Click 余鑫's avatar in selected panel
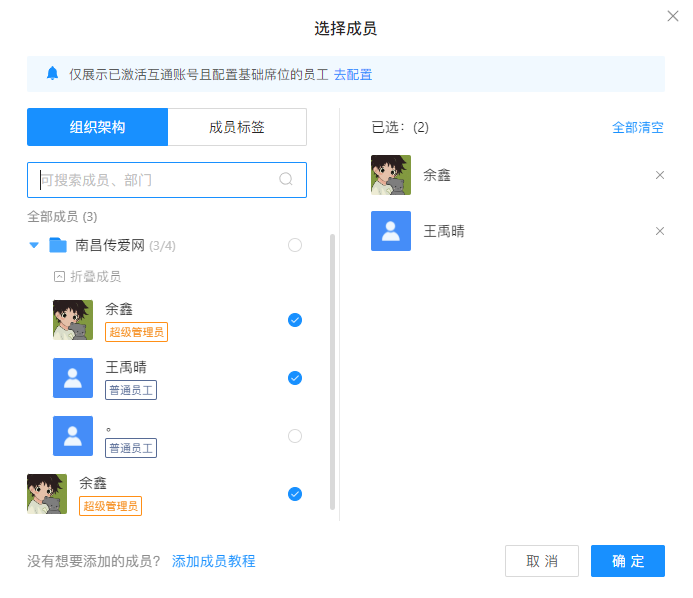693x598 pixels. coord(391,175)
